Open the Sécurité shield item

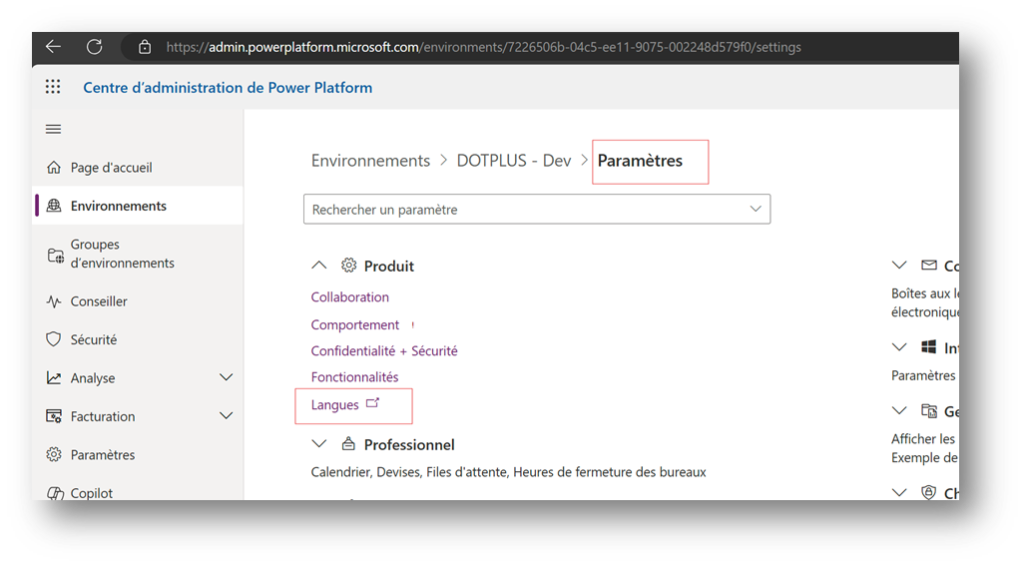(93, 340)
